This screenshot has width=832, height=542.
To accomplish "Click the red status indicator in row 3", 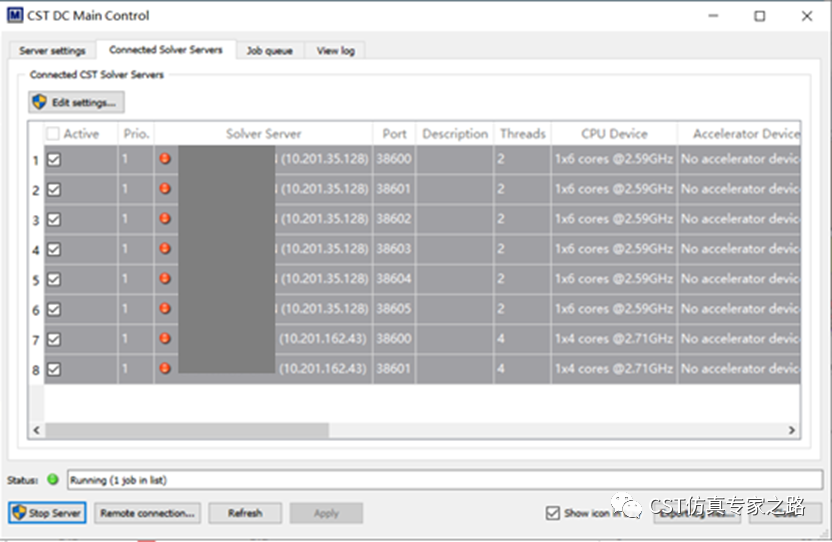I will coord(165,218).
